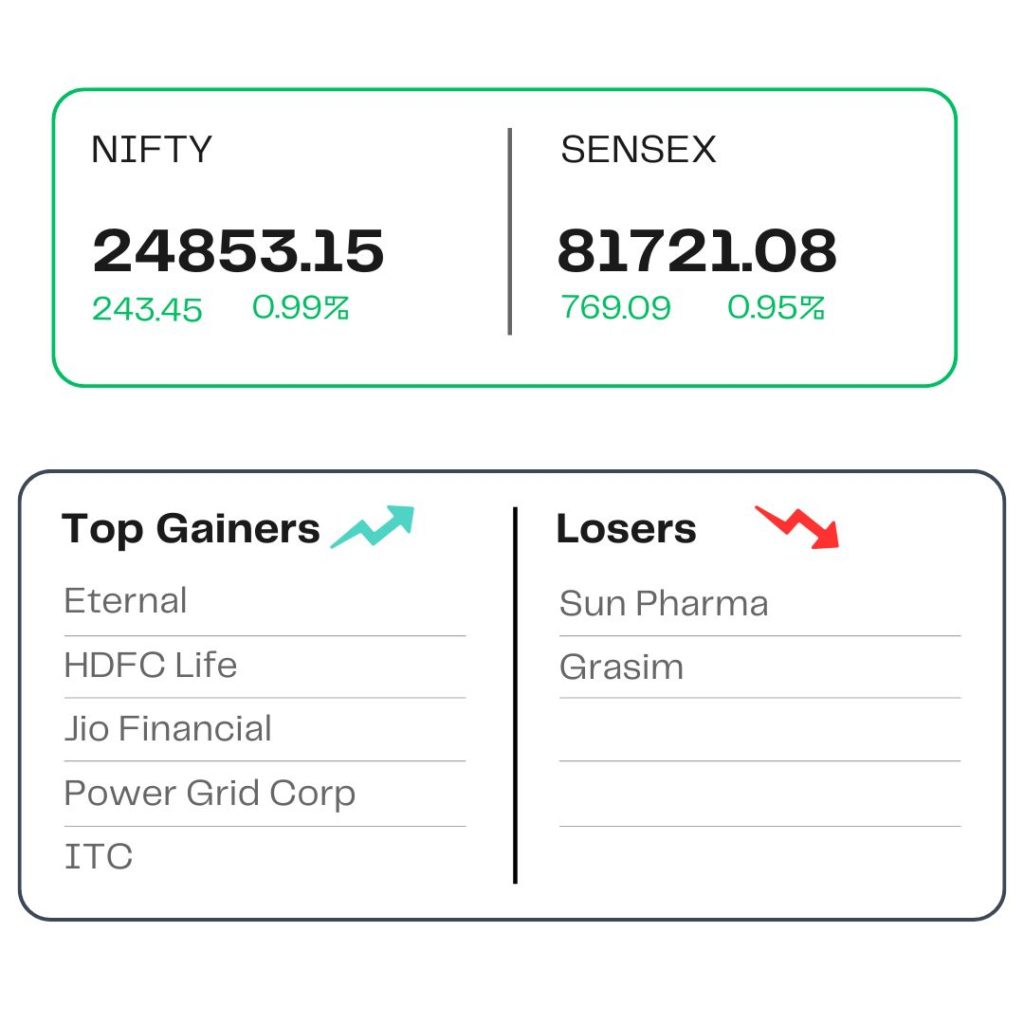Select Grasim in losers list
Viewport: 1024px width, 1024px height.
pos(621,667)
